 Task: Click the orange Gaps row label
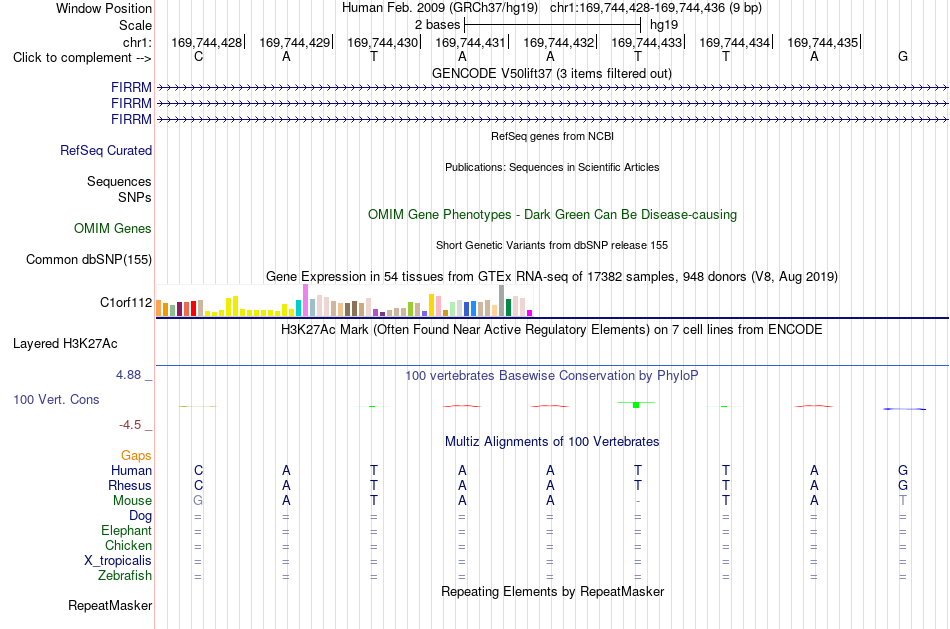click(136, 456)
